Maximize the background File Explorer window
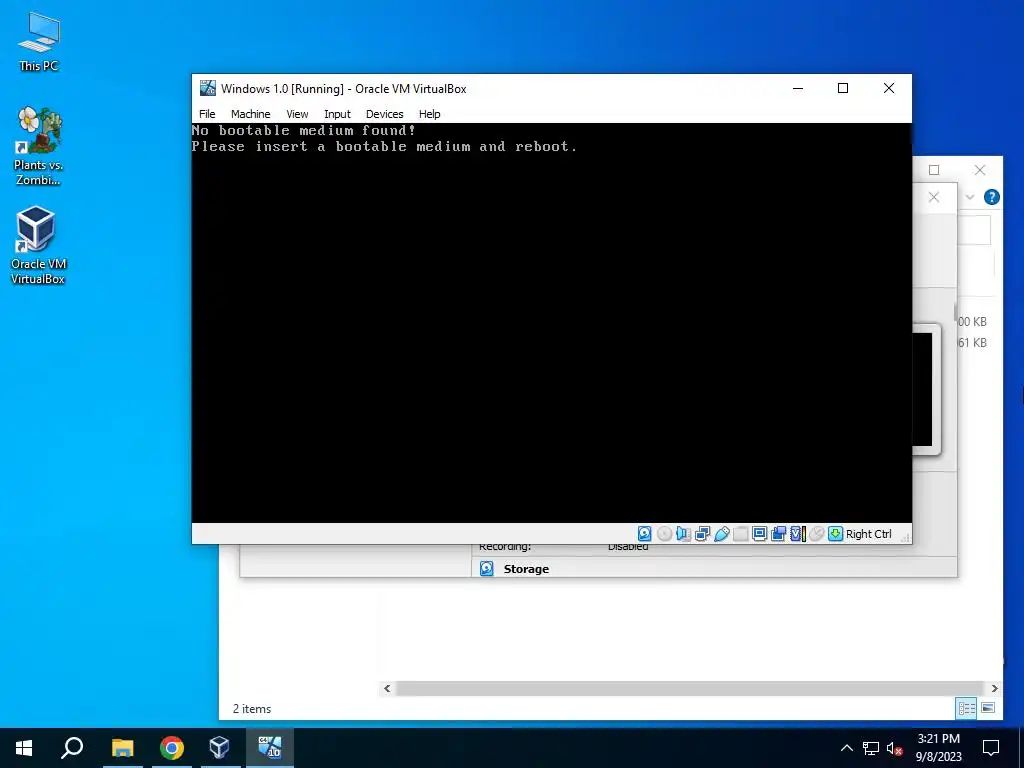The width and height of the screenshot is (1024, 768). point(934,170)
